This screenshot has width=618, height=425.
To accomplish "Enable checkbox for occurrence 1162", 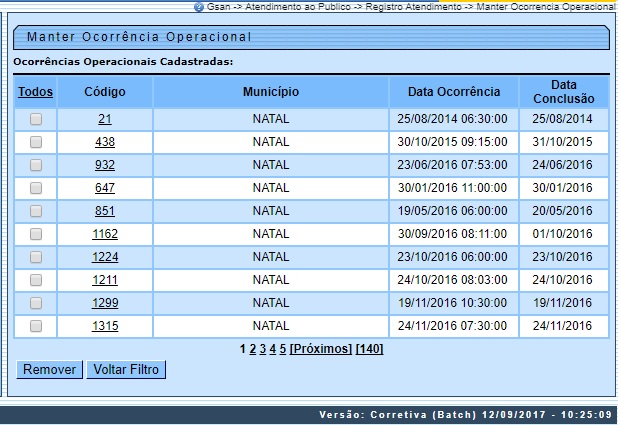I will (36, 234).
